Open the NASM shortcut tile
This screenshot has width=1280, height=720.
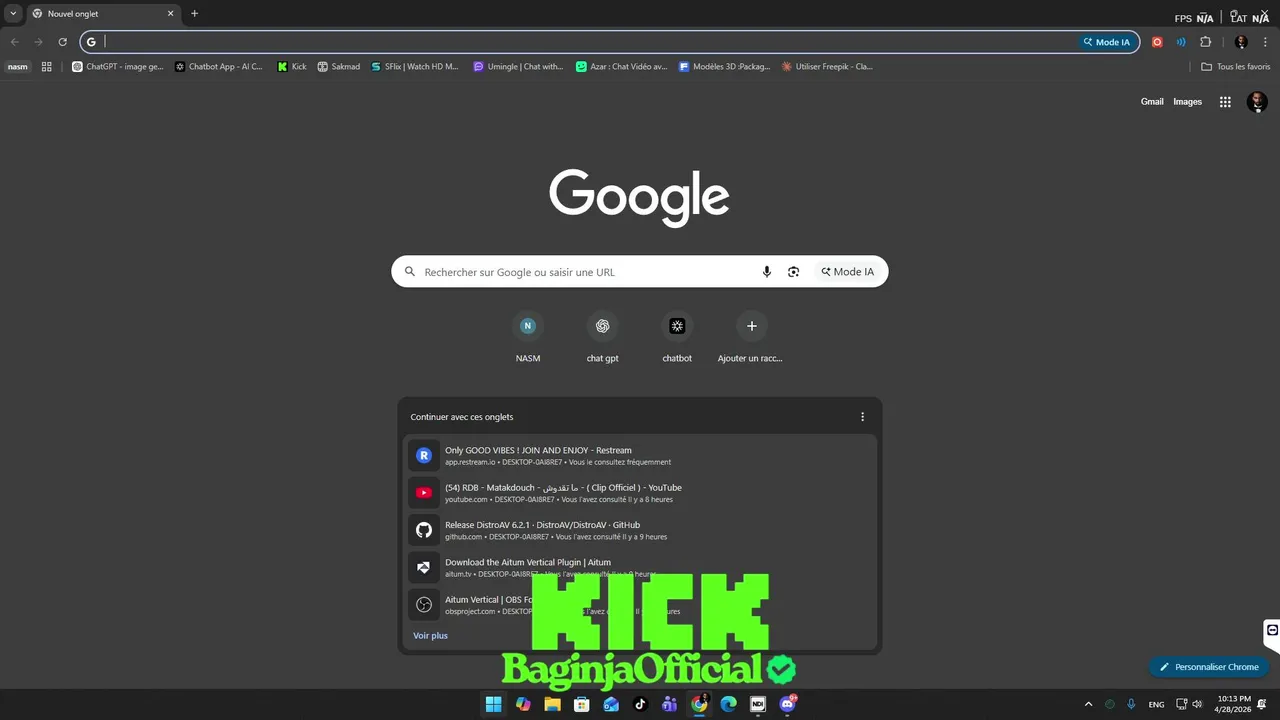(x=528, y=337)
